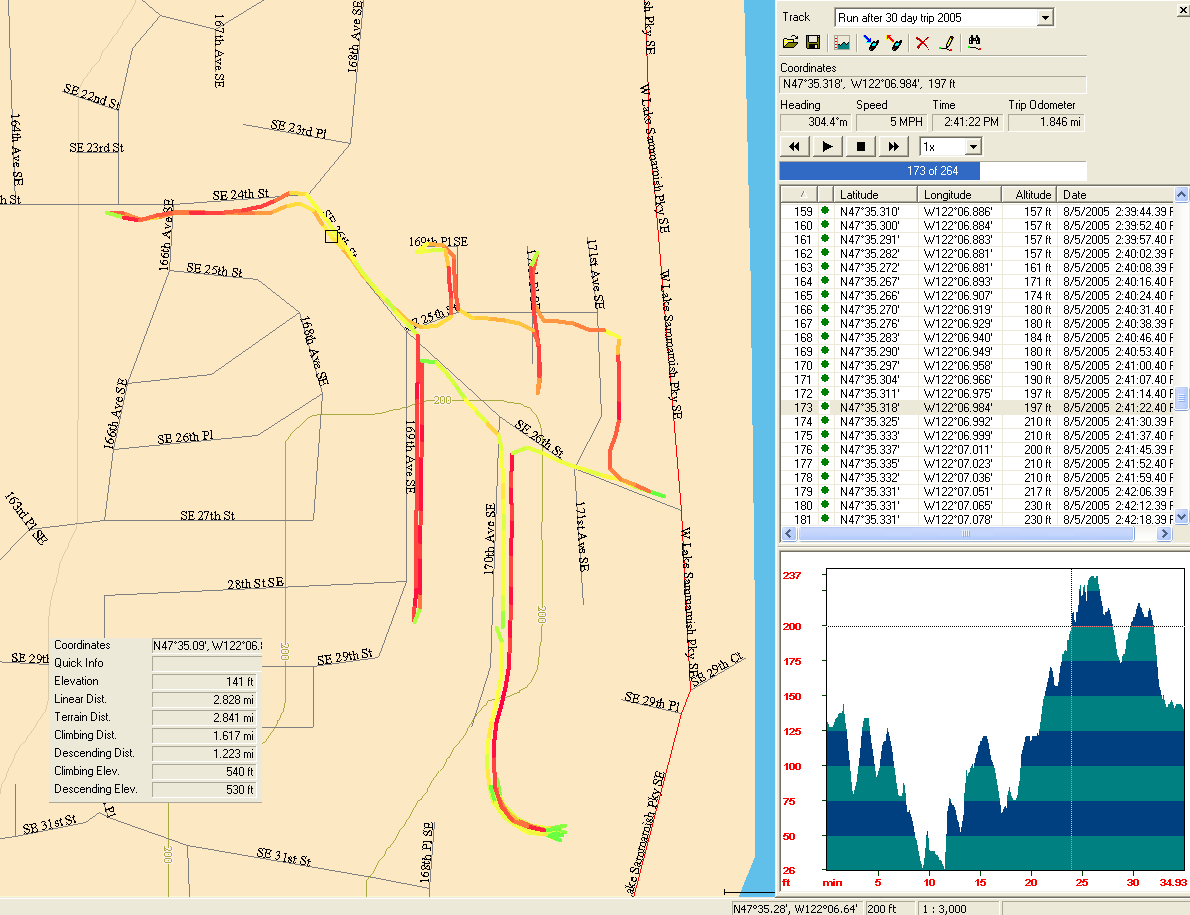The height and width of the screenshot is (915, 1190).
Task: Click the blue-arrow send to GPS icon
Action: coord(871,43)
